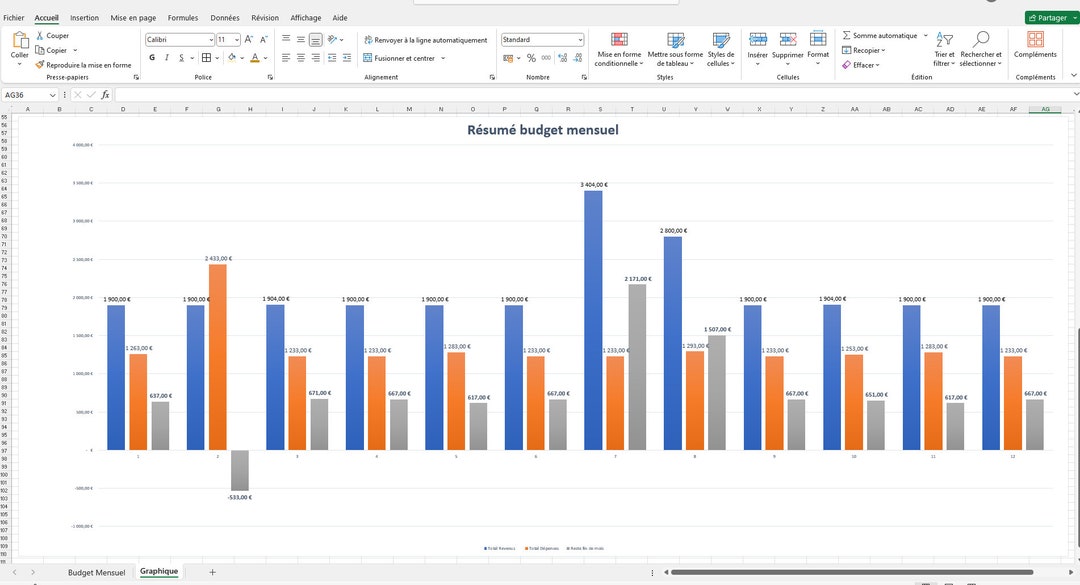This screenshot has width=1080, height=585.
Task: Click the fill color bucket icon
Action: coord(232,58)
